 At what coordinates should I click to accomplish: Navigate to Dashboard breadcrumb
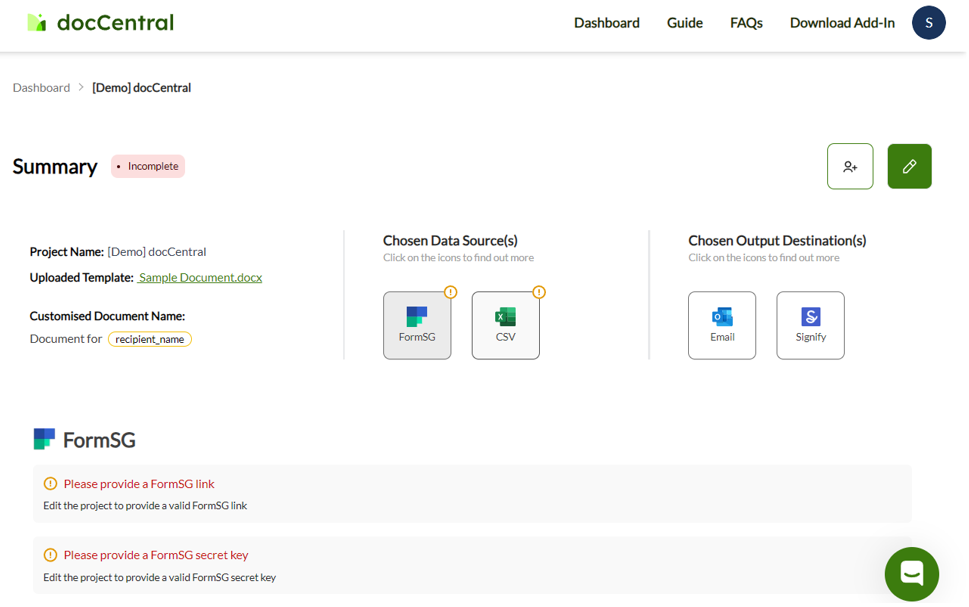click(x=41, y=87)
